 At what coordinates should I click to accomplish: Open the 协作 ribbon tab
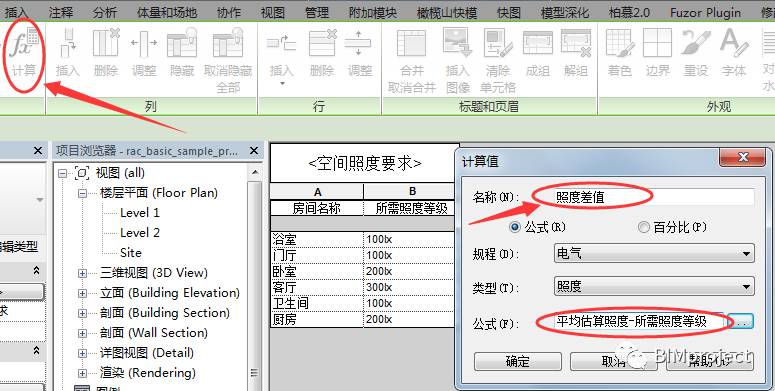[229, 12]
